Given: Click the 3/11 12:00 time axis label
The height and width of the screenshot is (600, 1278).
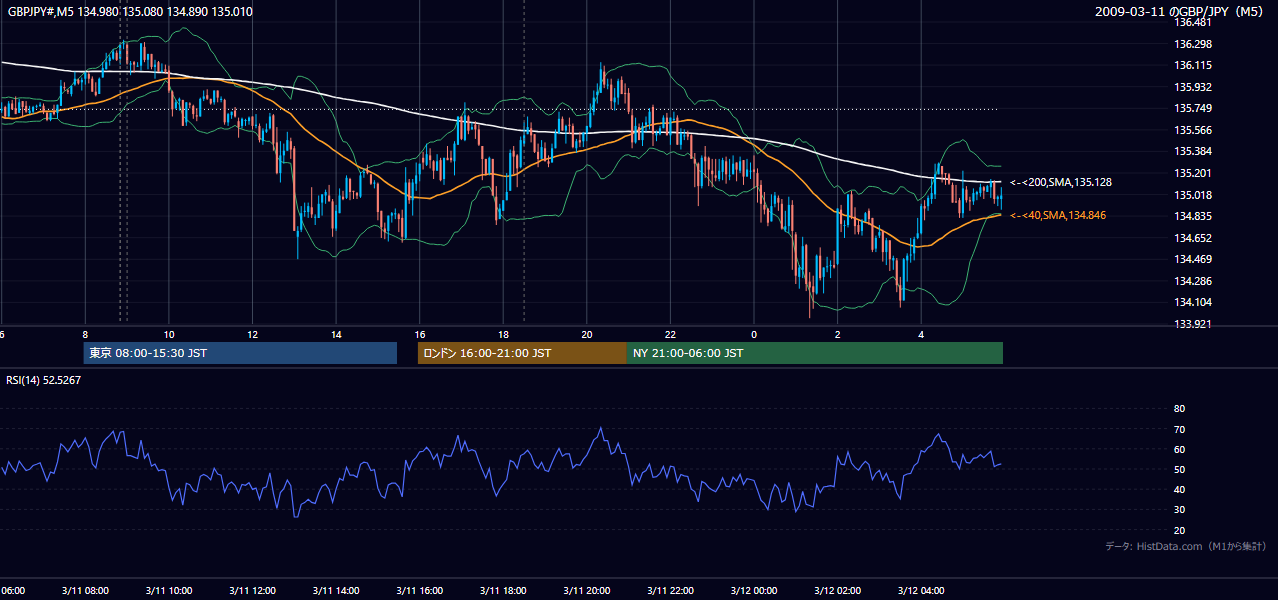Looking at the screenshot, I should pos(252,590).
